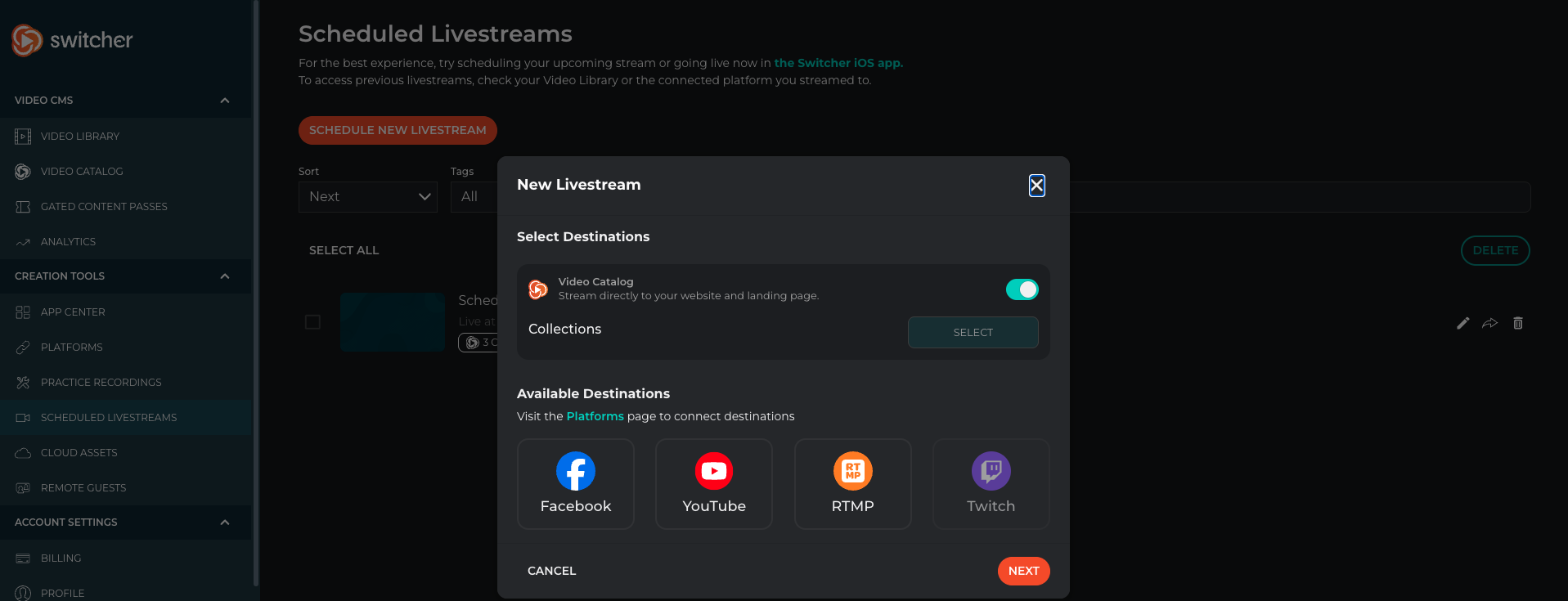The width and height of the screenshot is (1568, 601).
Task: Edit the livestream with pencil icon
Action: tap(1463, 323)
